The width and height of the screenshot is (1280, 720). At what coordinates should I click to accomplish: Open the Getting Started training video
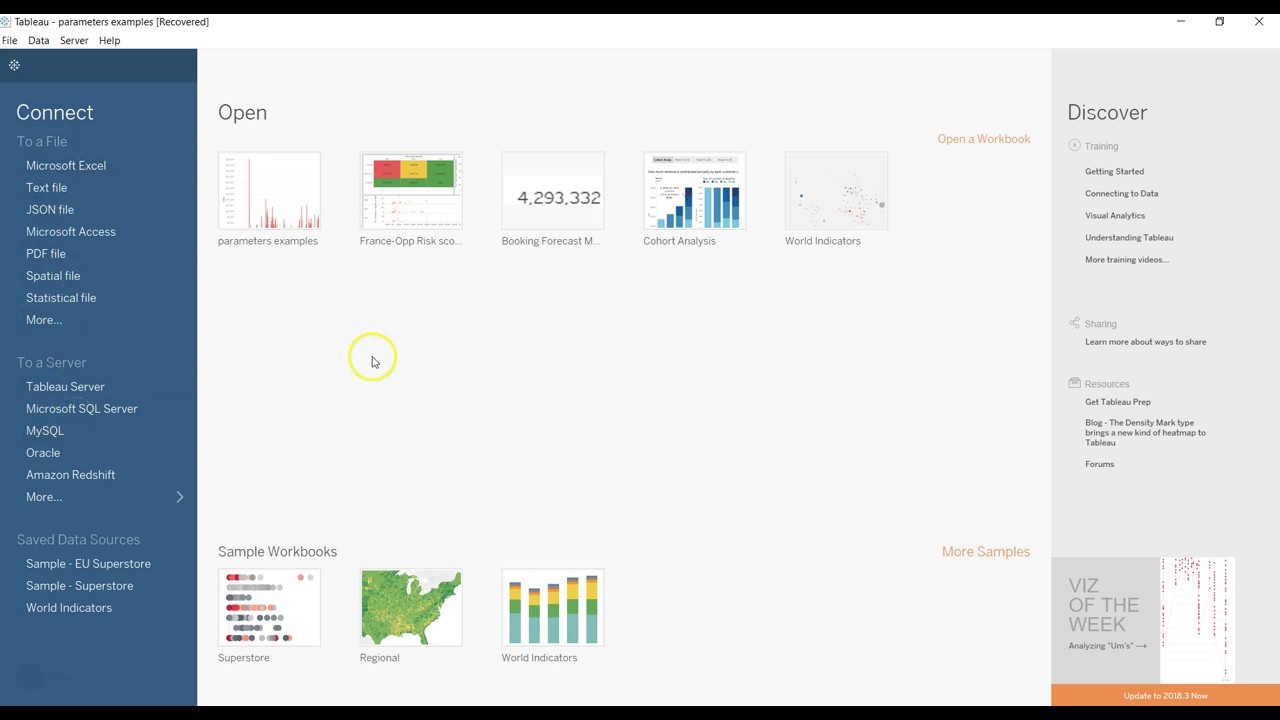point(1114,172)
